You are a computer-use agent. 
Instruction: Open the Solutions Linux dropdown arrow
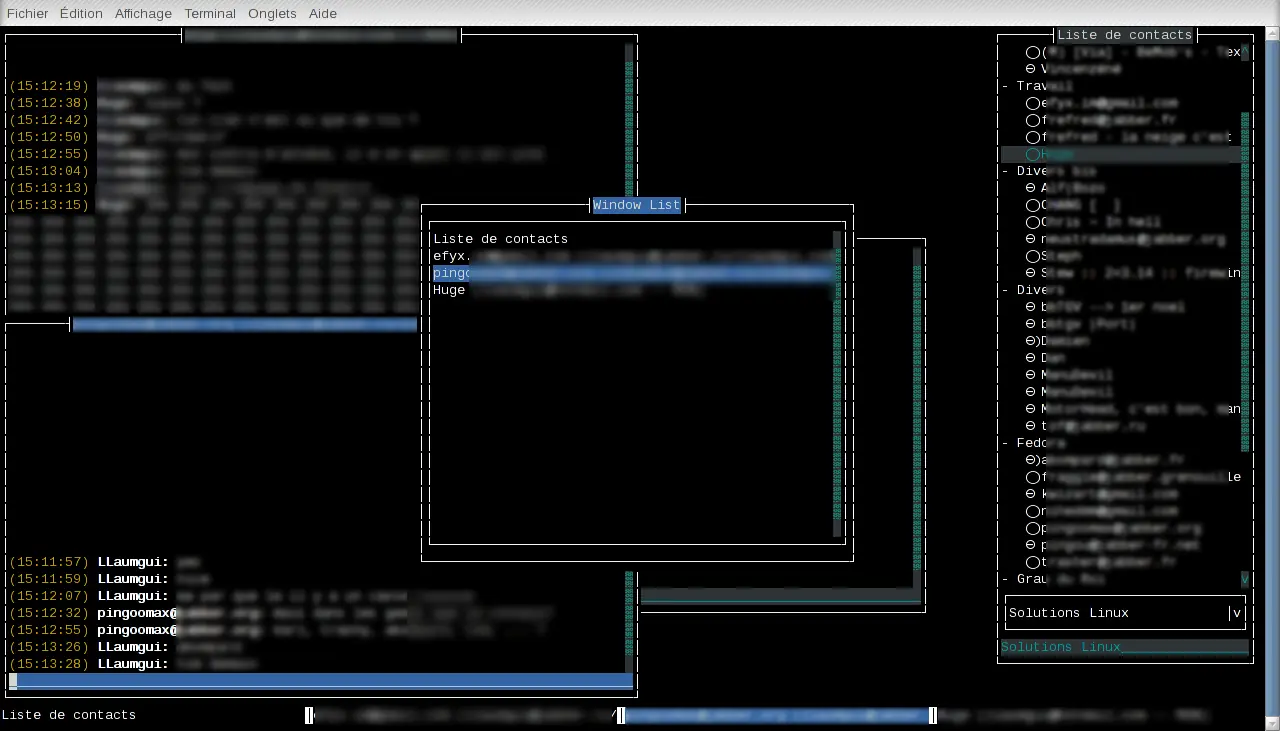(1237, 613)
